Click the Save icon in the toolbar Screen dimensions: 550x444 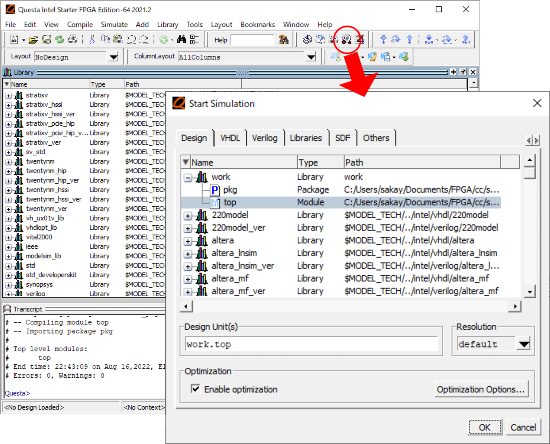point(47,40)
